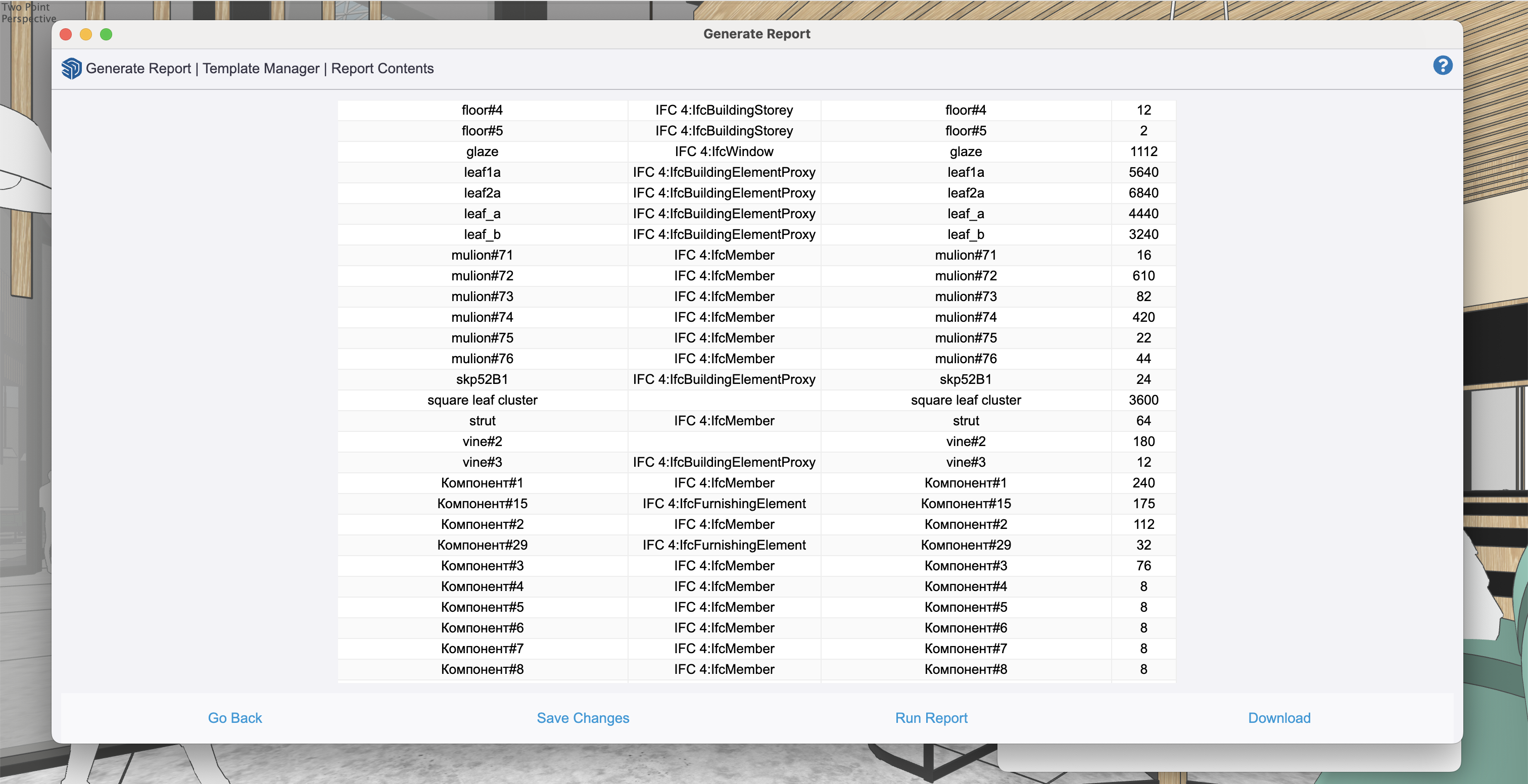Click the SketchUp logo icon
This screenshot has height=784, width=1528.
pyautogui.click(x=71, y=68)
